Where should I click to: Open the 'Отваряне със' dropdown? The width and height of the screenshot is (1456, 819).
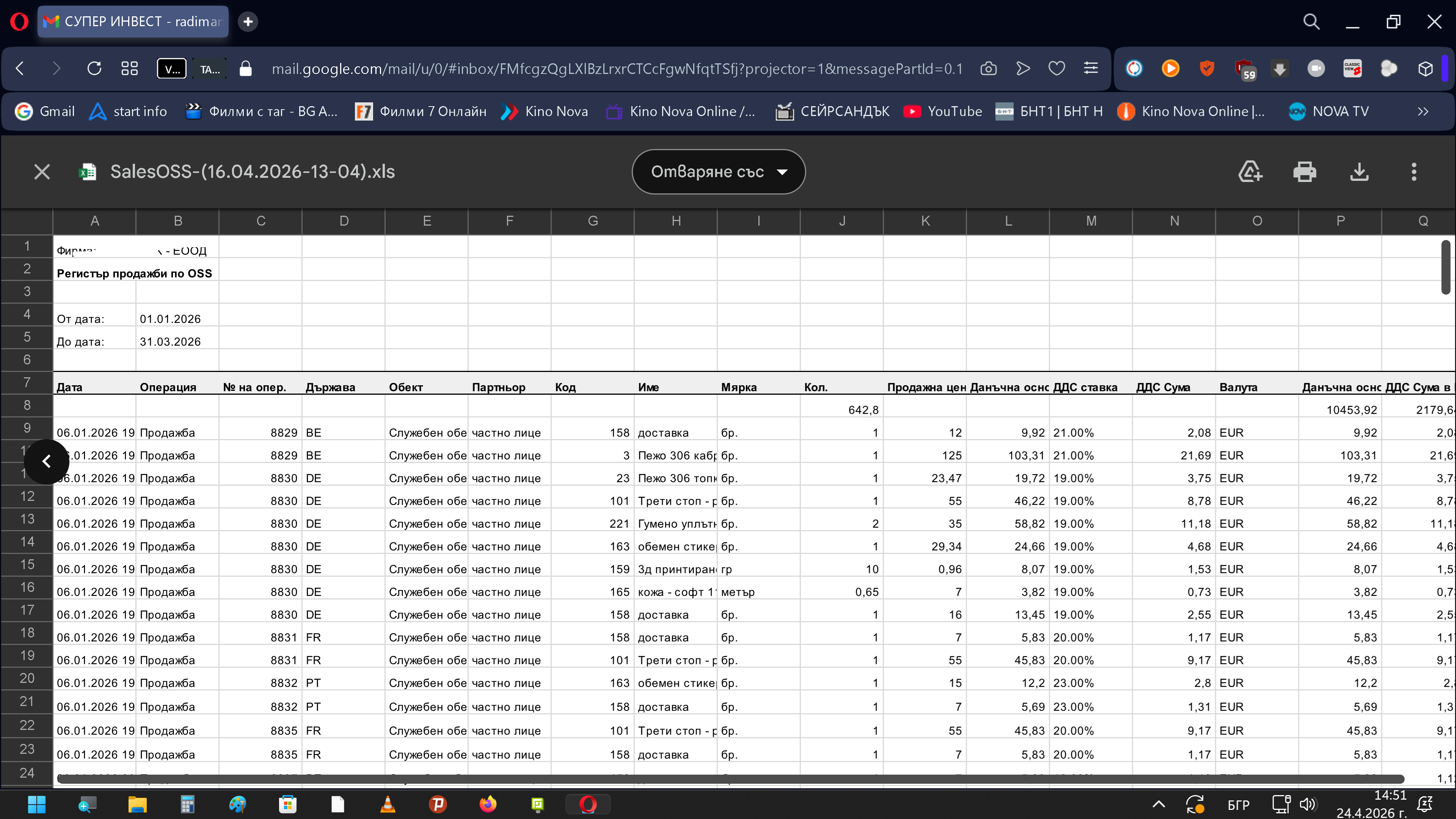(x=719, y=172)
